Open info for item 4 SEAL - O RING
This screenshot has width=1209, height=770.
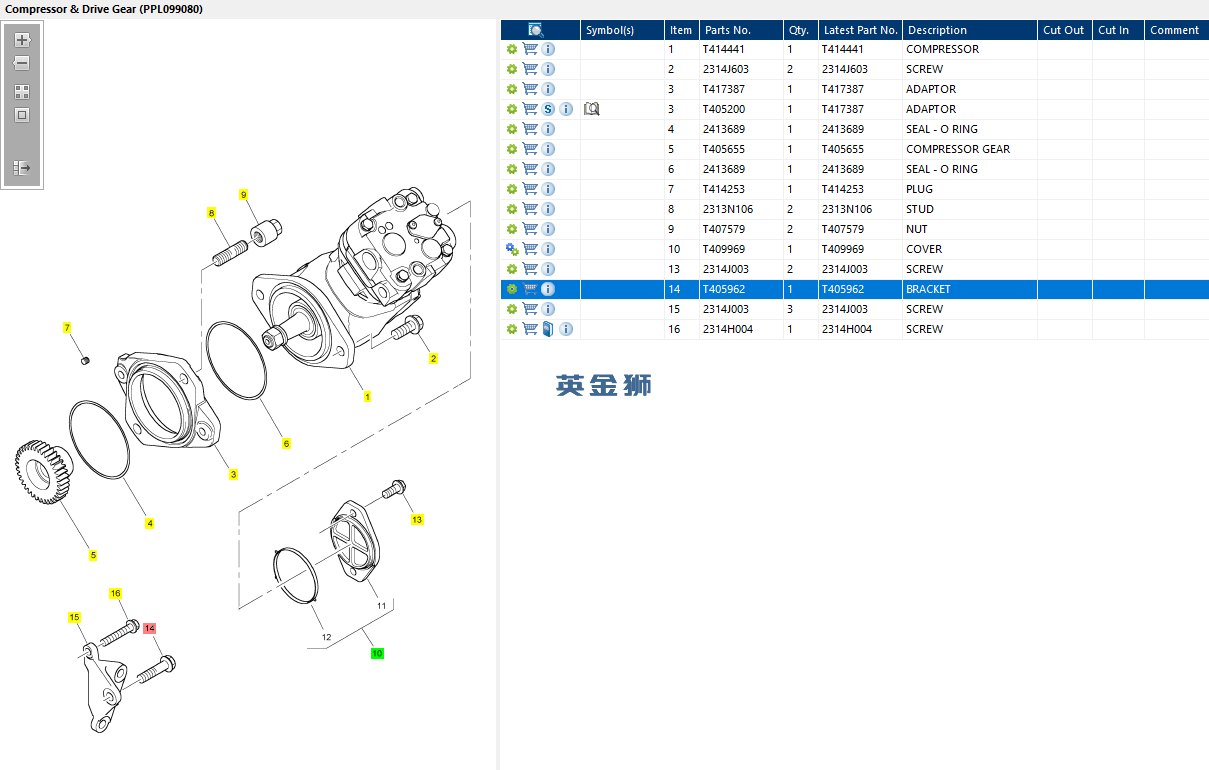[548, 129]
